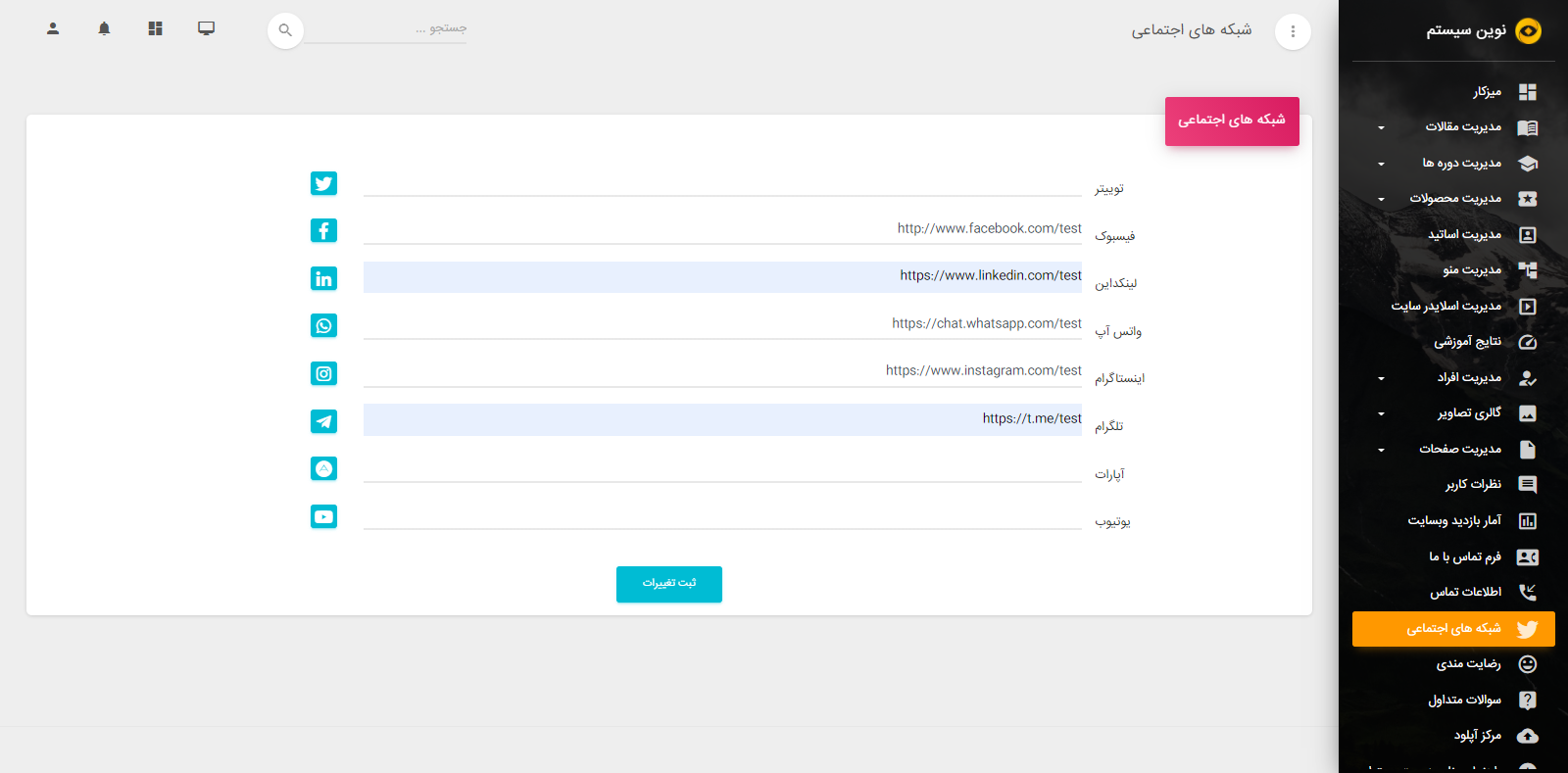The height and width of the screenshot is (773, 1568).
Task: Click the اطلاعات تماس phone icon
Action: point(1527,592)
